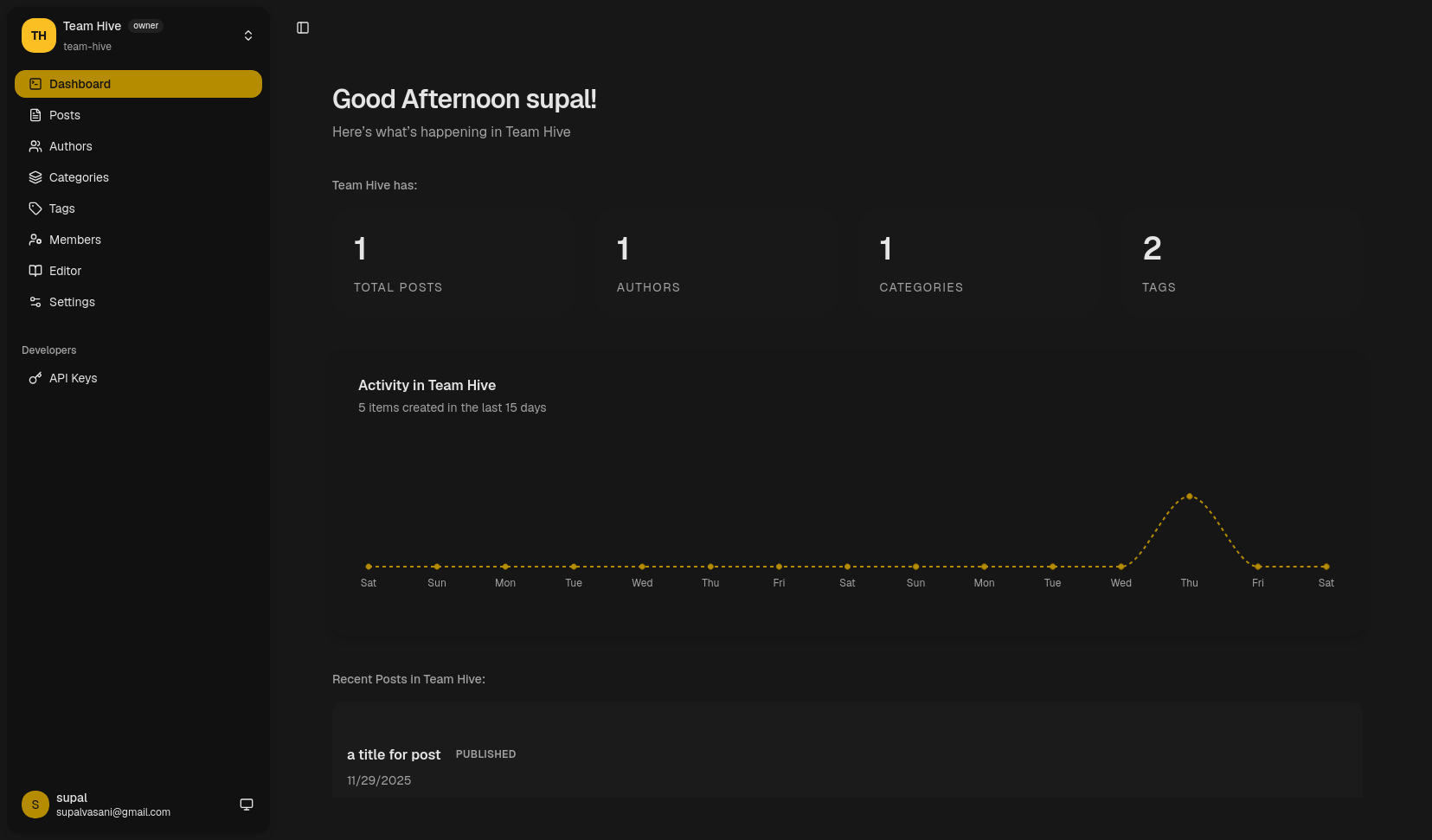This screenshot has height=840, width=1432.
Task: Open API Keys via the key icon
Action: [x=35, y=378]
